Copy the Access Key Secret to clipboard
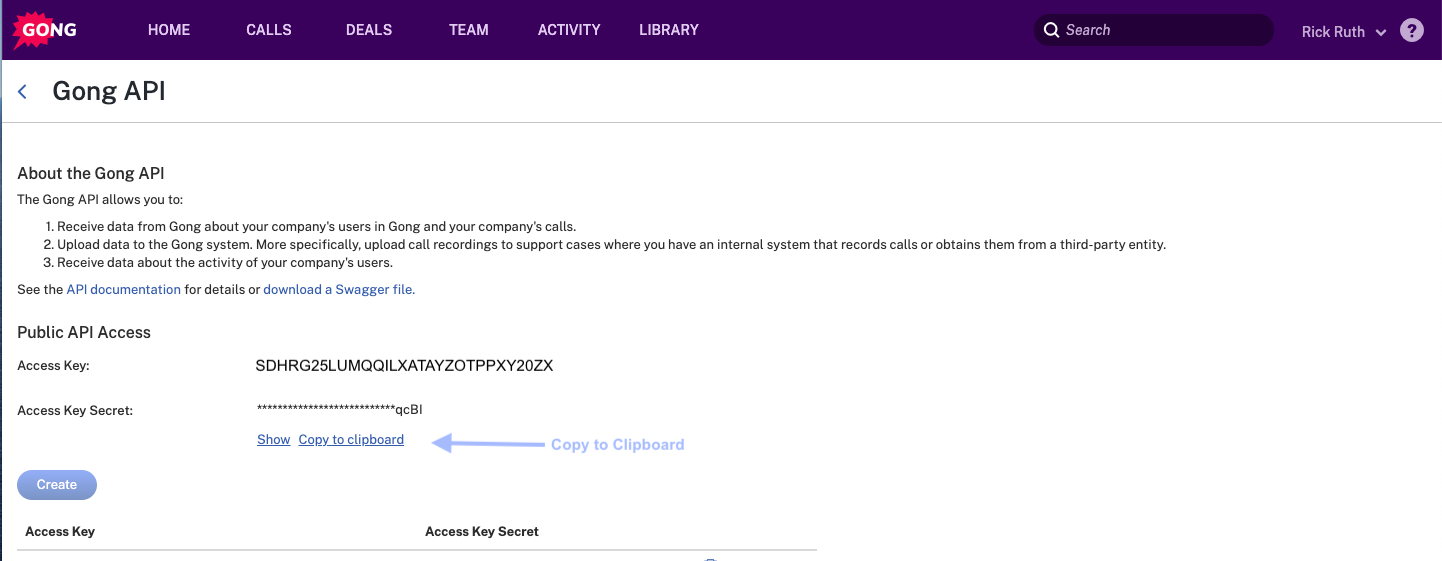 tap(351, 440)
